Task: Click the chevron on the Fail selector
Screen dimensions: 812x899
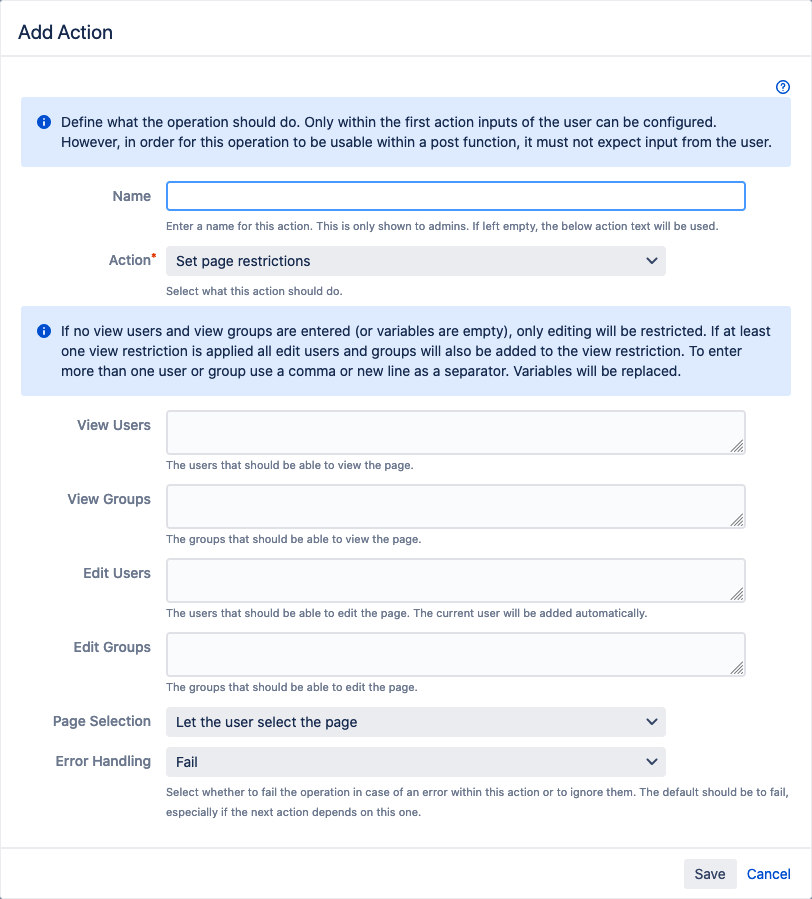Action: coord(652,761)
